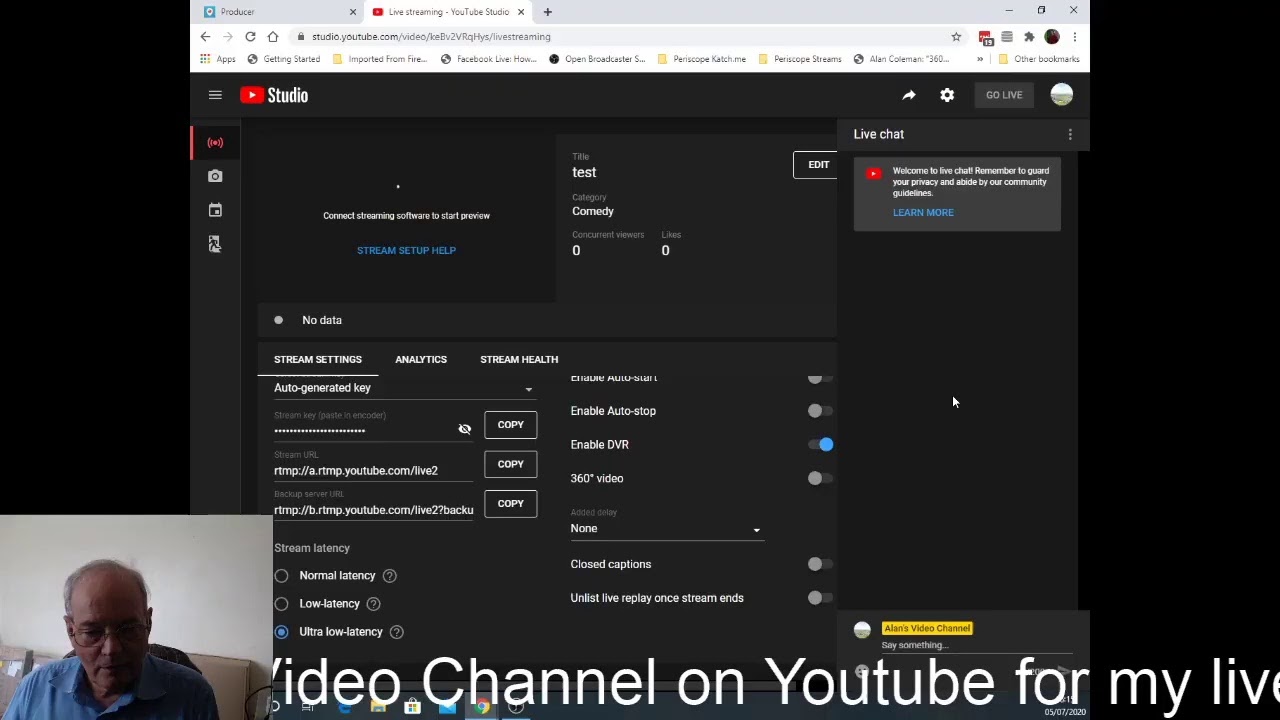Screen dimensions: 1280x720
Task: Open the Chrome extensions puzzle icon
Action: coord(1029,36)
